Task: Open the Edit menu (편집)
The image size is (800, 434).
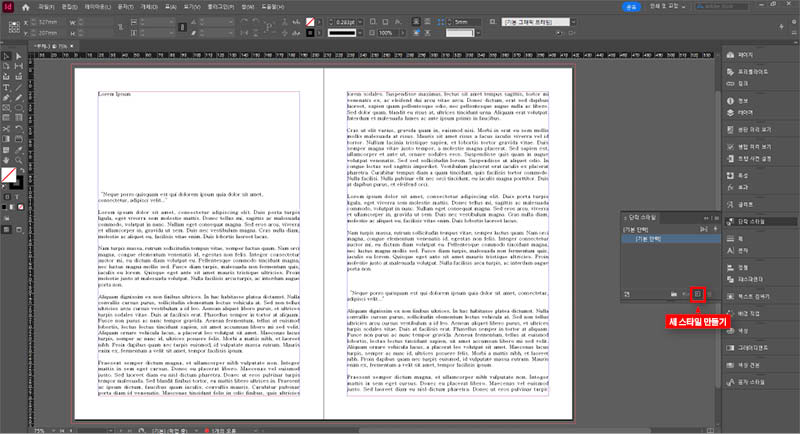Action: (70, 7)
